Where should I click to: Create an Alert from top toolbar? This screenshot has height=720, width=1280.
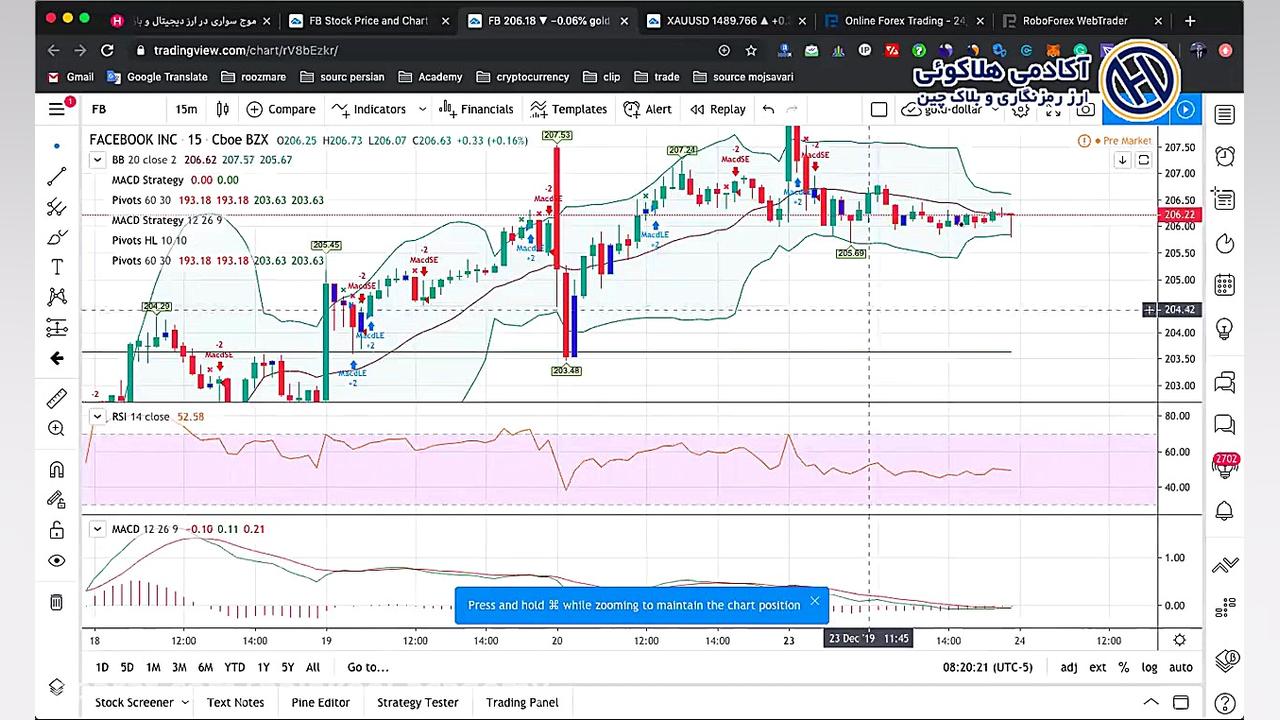pos(647,109)
